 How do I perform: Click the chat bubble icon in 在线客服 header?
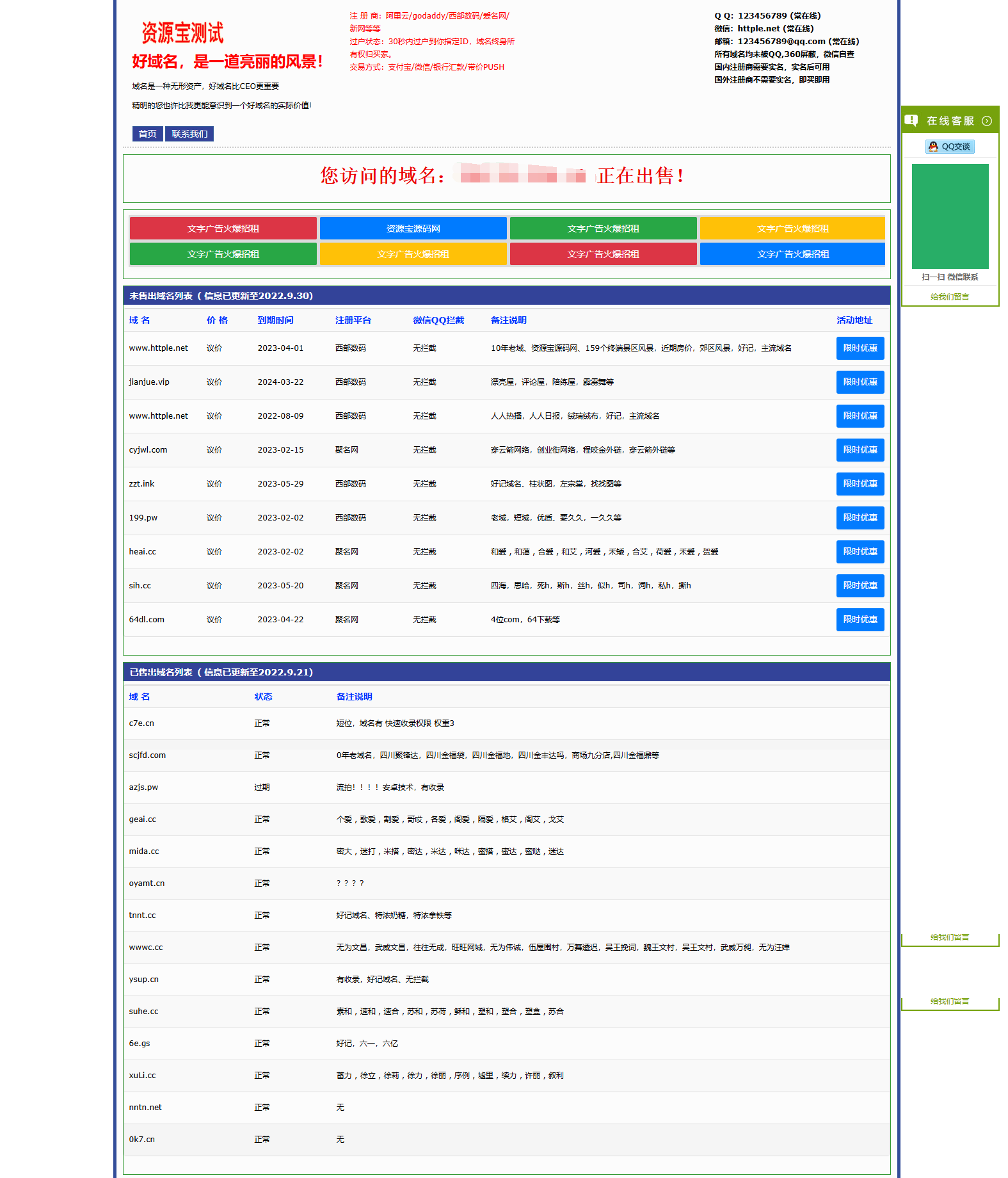[x=911, y=120]
